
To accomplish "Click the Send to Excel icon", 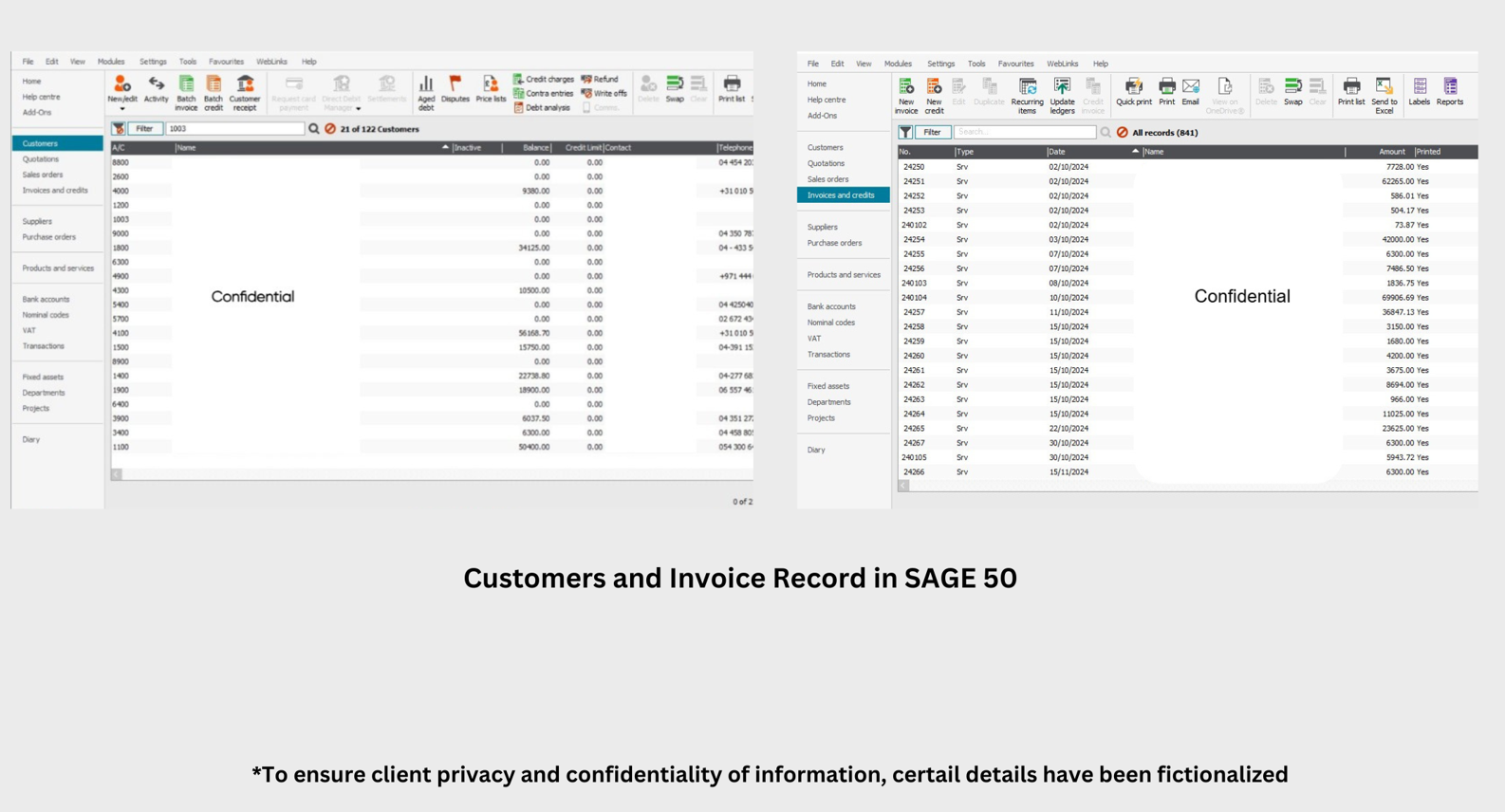I will [1384, 89].
